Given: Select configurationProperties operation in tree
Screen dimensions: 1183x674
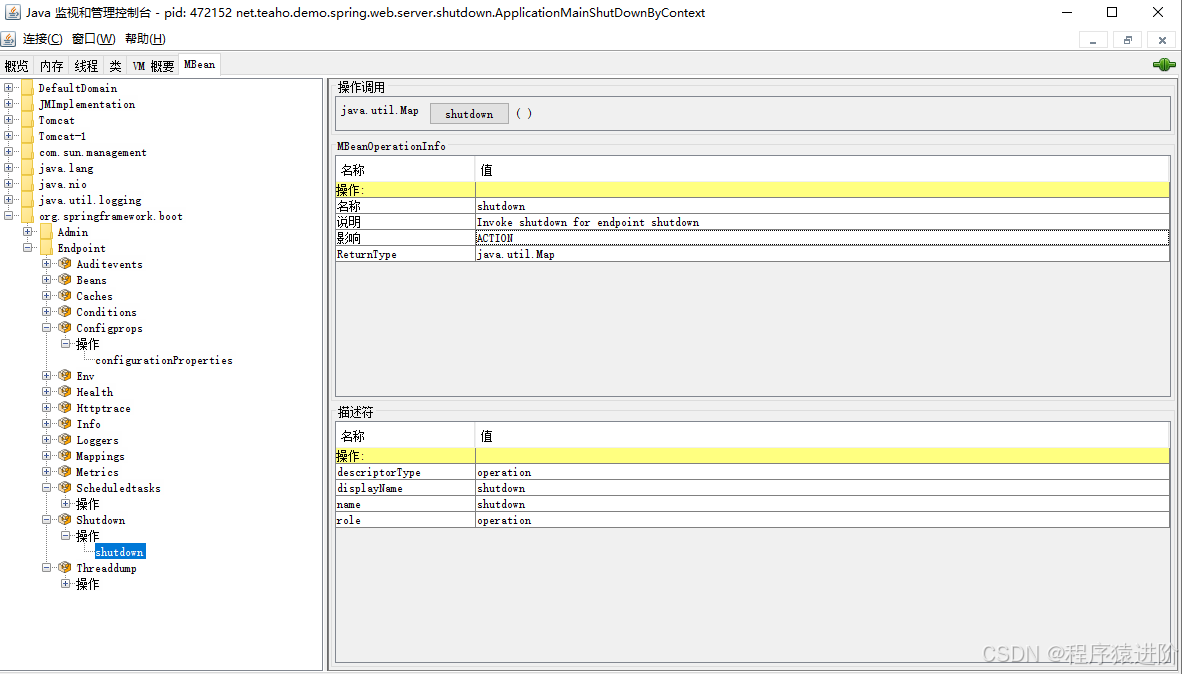Looking at the screenshot, I should click(164, 360).
